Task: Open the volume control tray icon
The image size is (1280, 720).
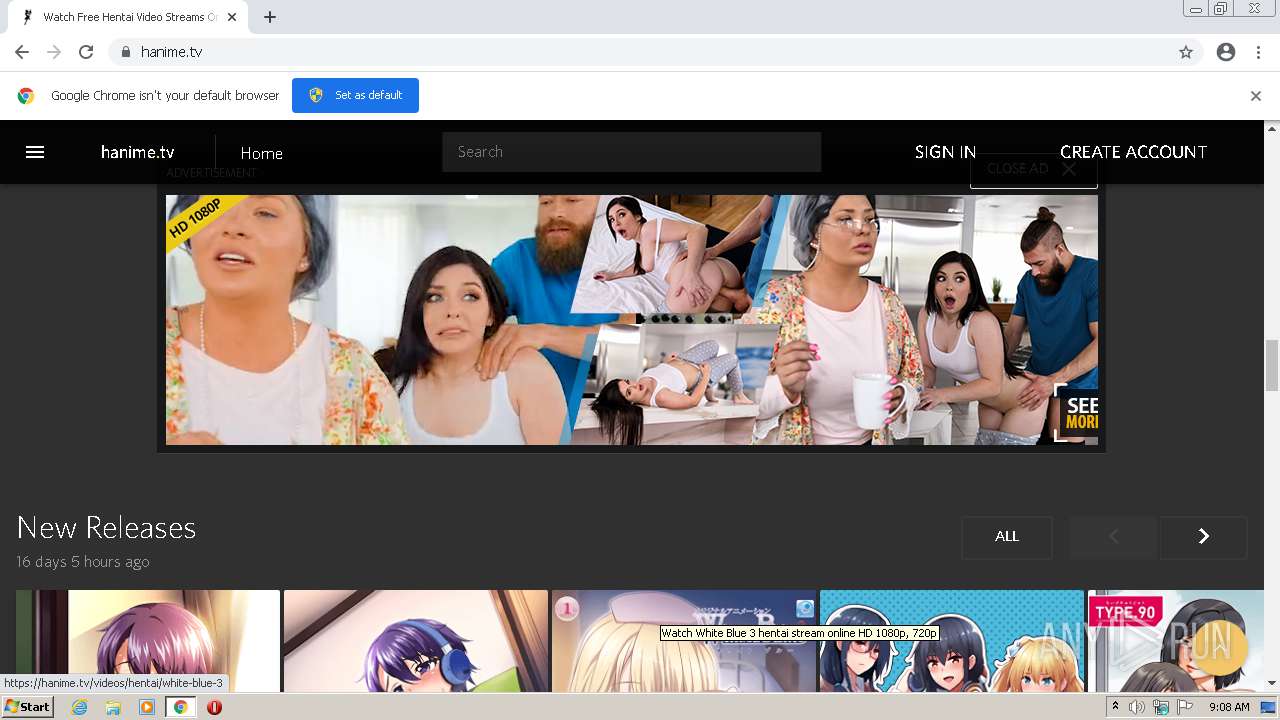Action: pyautogui.click(x=1136, y=707)
